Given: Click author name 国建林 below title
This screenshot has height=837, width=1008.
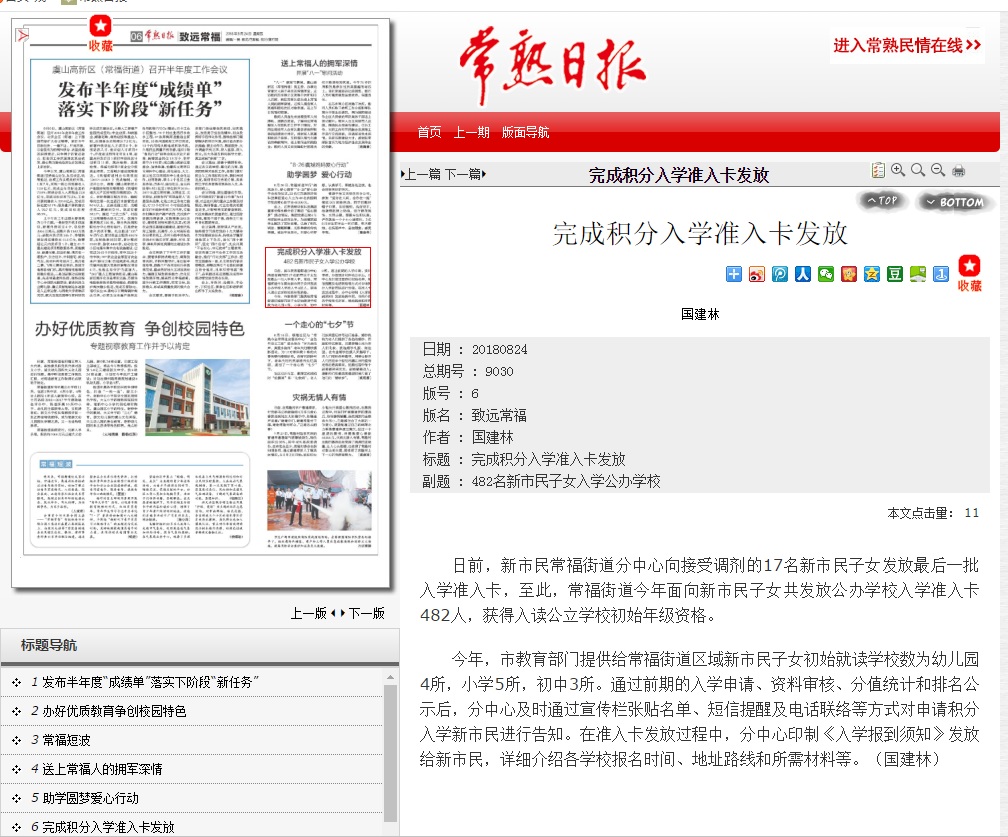Looking at the screenshot, I should [x=700, y=314].
